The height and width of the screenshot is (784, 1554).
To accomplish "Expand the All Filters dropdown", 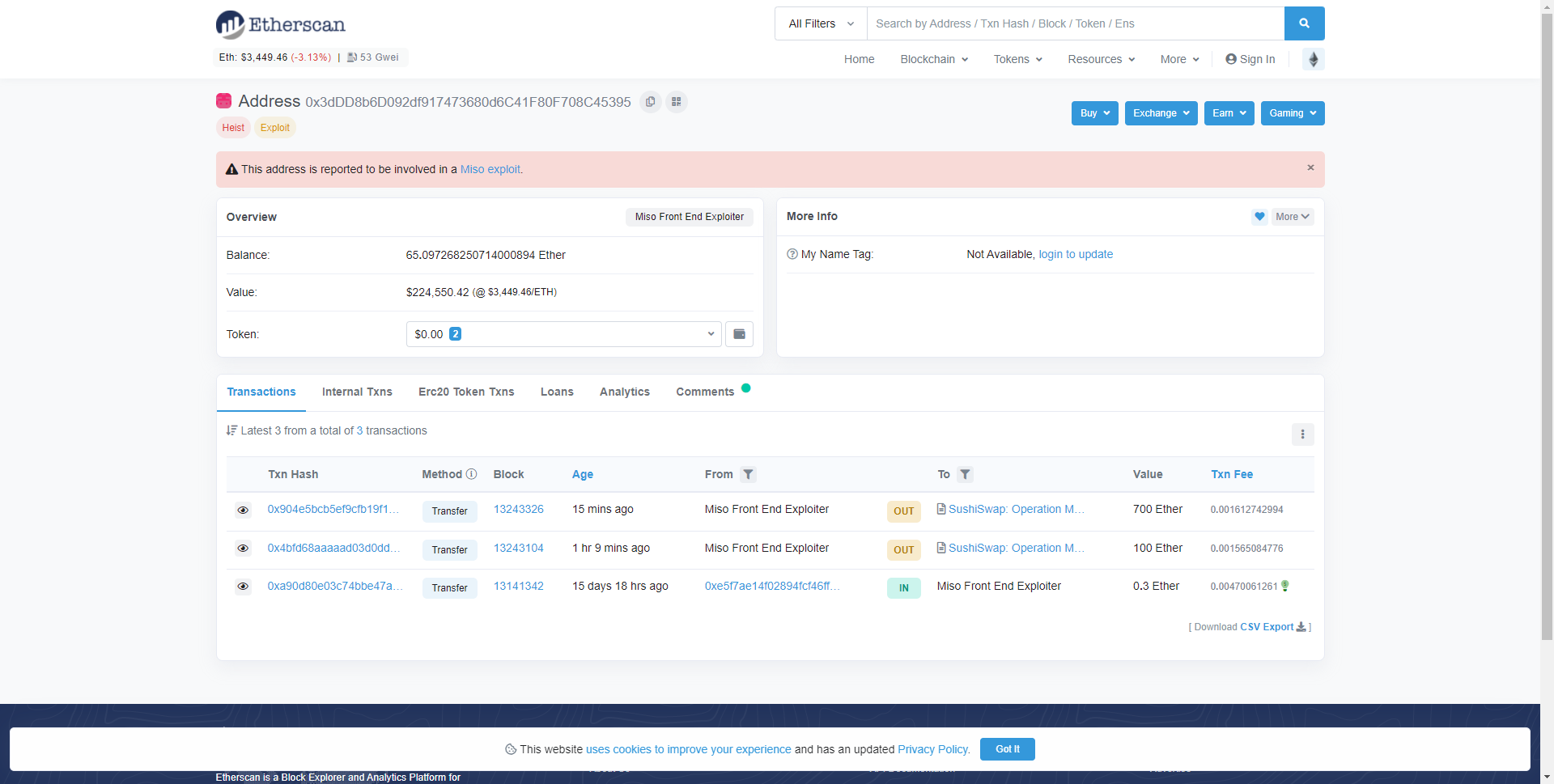I will click(820, 23).
